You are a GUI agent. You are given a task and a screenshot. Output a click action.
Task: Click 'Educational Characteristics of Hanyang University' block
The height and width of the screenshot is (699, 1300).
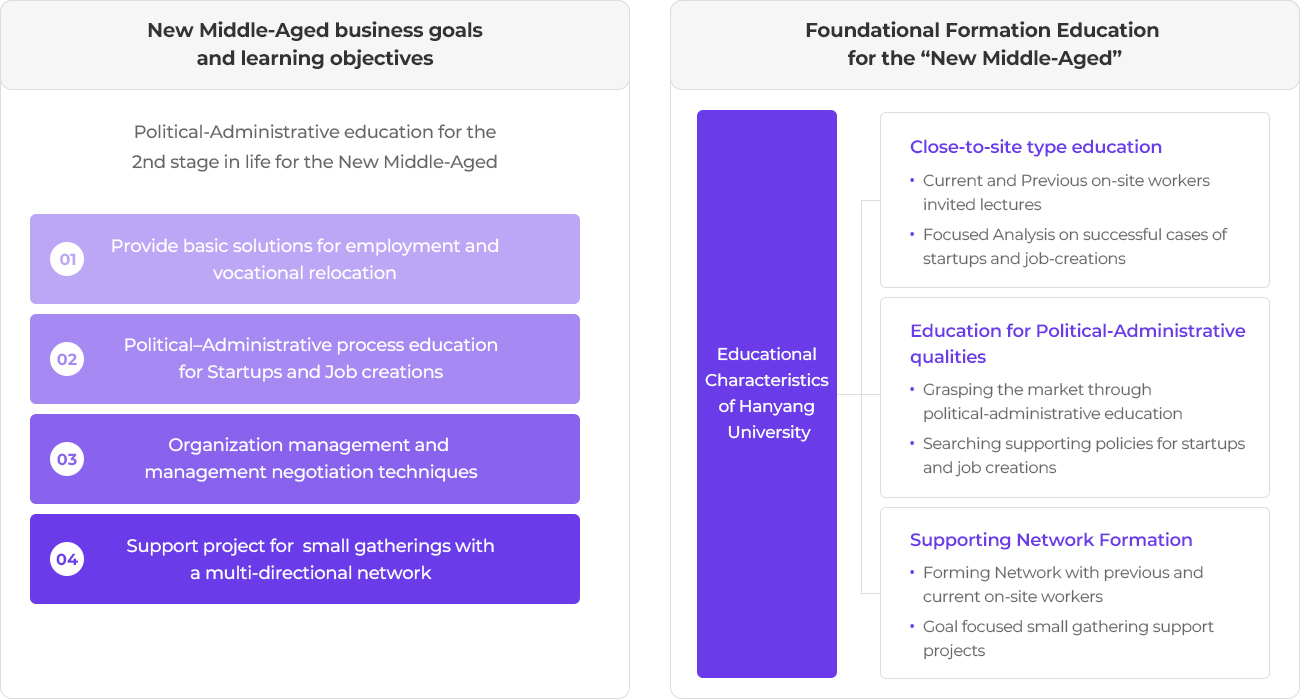767,394
